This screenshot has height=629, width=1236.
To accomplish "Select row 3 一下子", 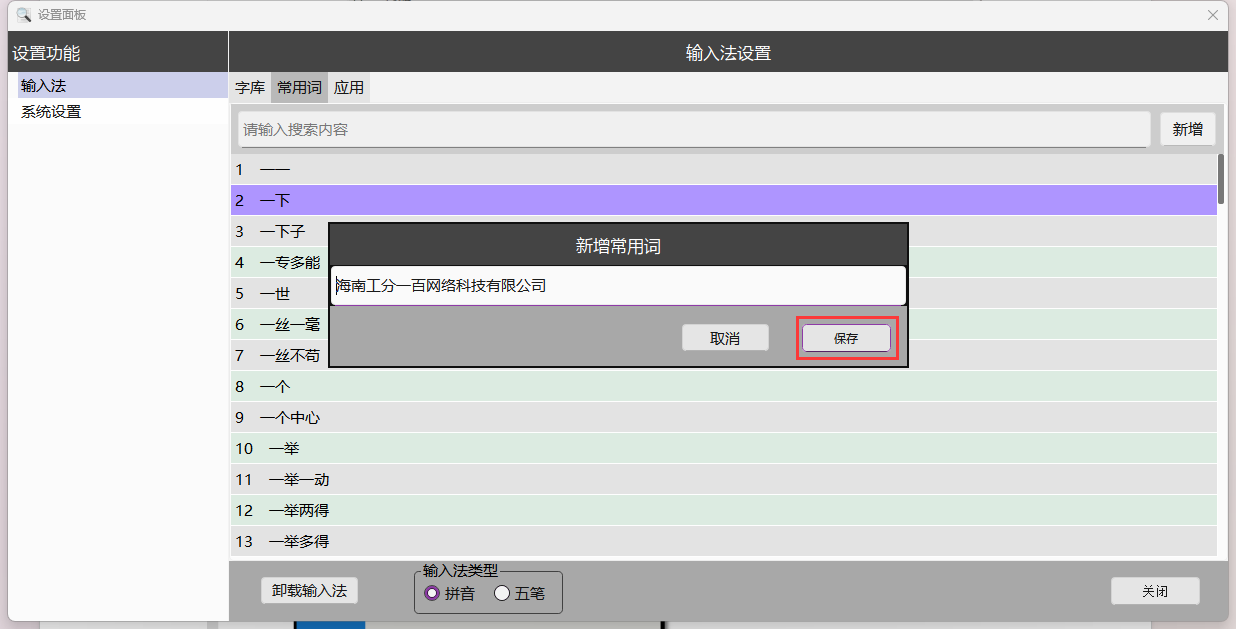I will (279, 231).
